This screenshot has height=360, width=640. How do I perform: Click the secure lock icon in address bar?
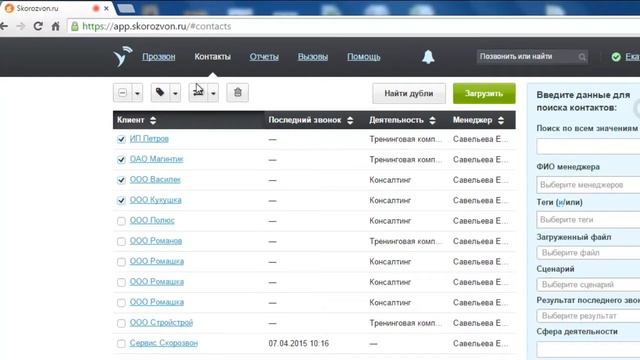click(75, 27)
